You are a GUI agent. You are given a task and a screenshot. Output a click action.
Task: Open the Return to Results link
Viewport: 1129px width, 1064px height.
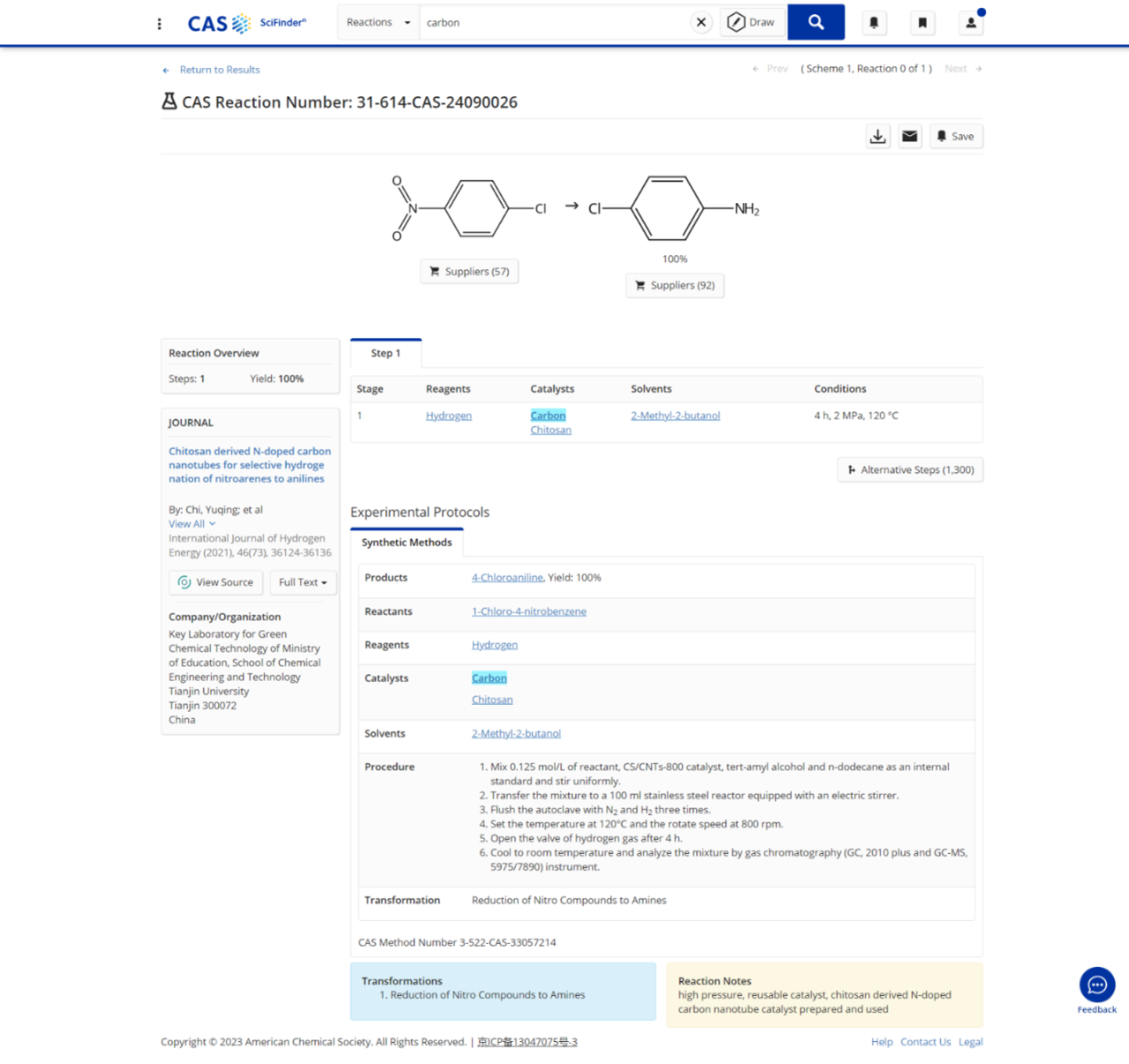coord(219,70)
